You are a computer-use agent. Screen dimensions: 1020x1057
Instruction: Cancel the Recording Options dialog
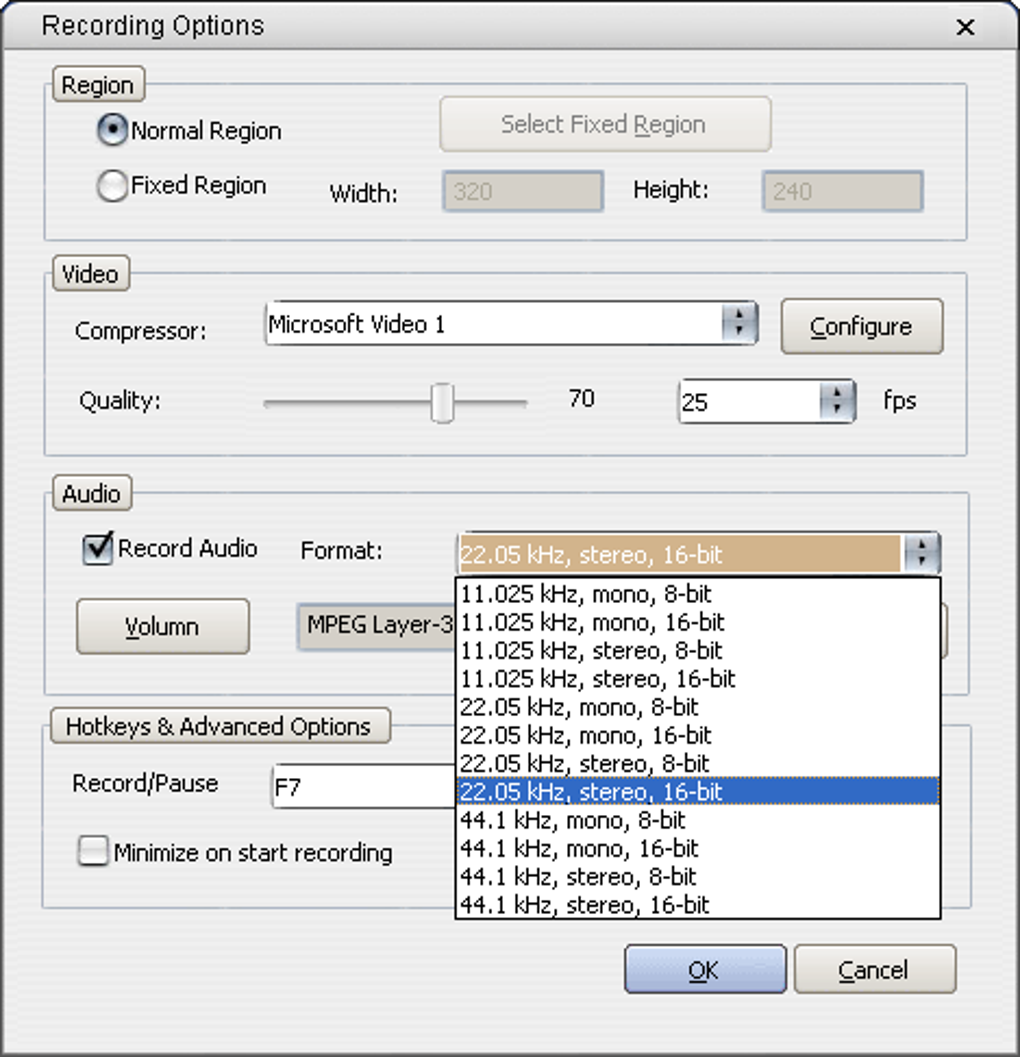[x=874, y=969]
